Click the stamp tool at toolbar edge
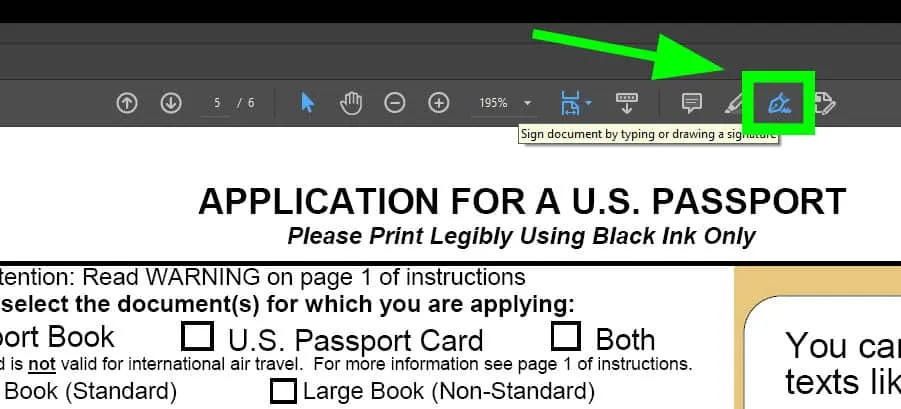 [824, 103]
